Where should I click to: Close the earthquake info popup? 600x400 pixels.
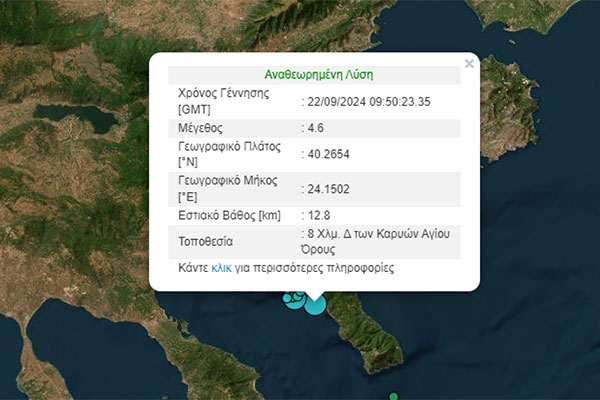coord(469,64)
